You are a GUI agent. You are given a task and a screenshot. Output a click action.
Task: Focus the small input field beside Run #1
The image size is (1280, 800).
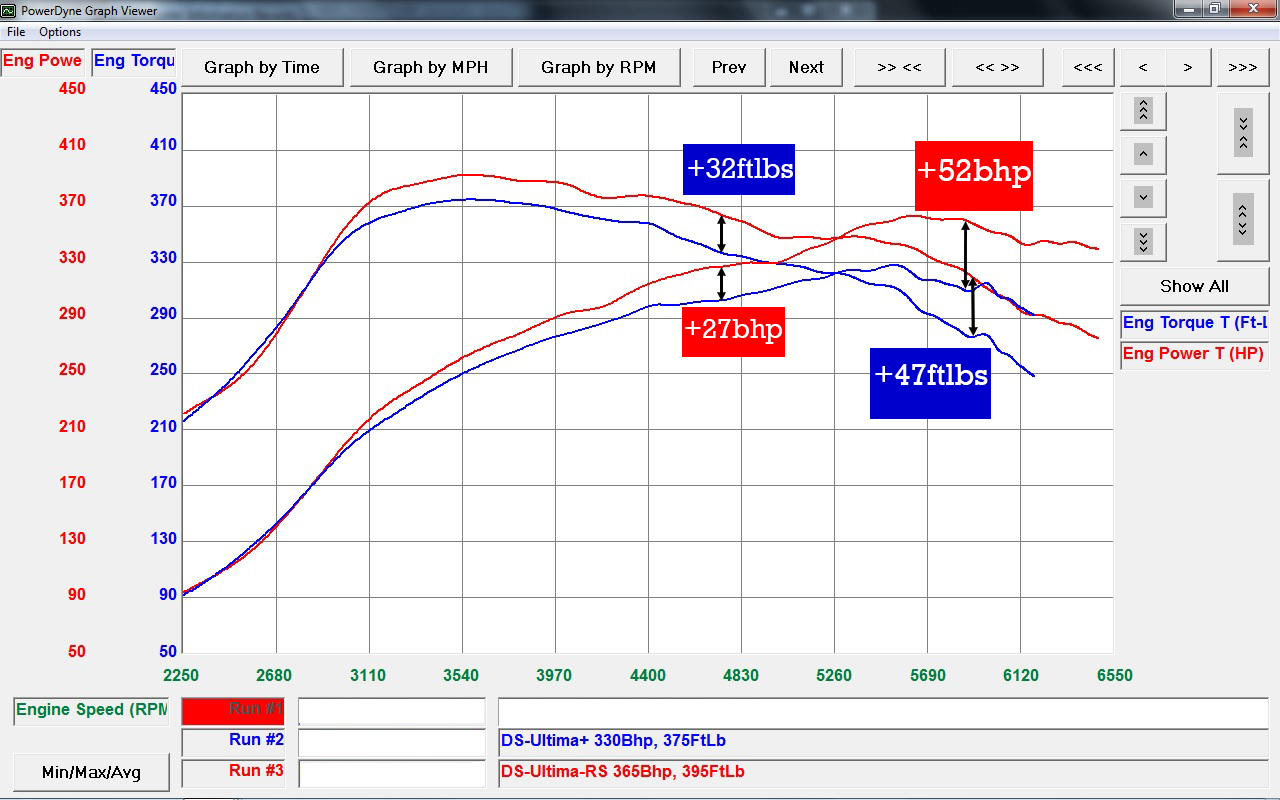[392, 711]
